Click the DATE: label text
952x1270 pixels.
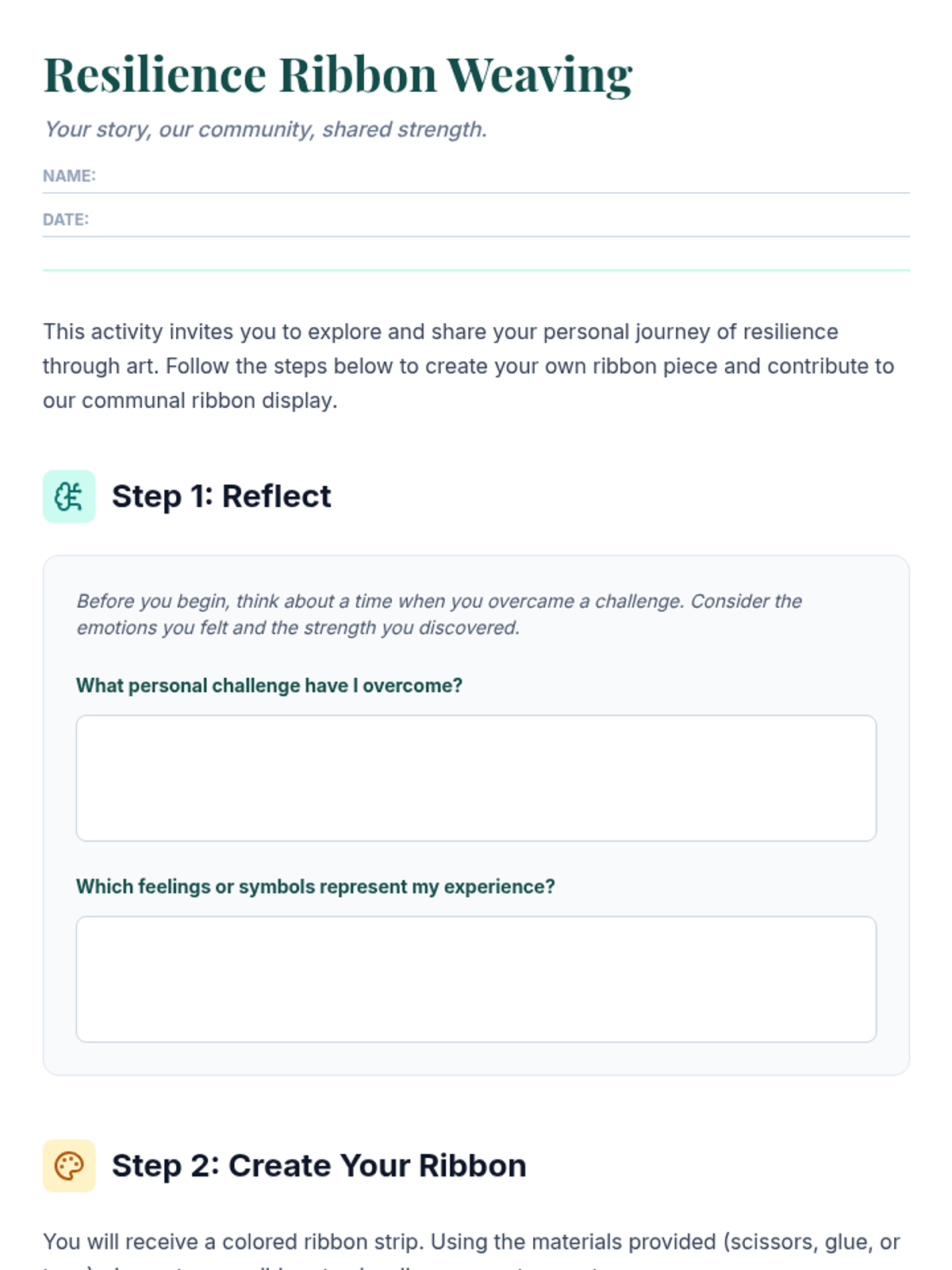(x=66, y=220)
